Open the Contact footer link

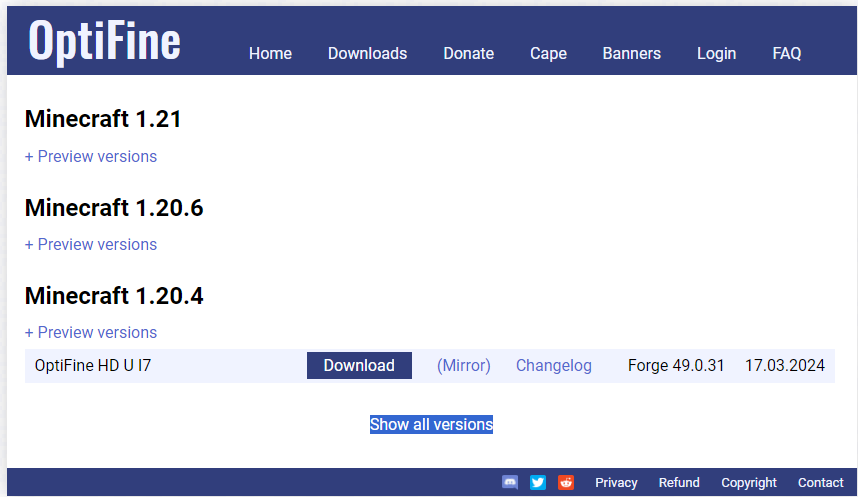(820, 483)
